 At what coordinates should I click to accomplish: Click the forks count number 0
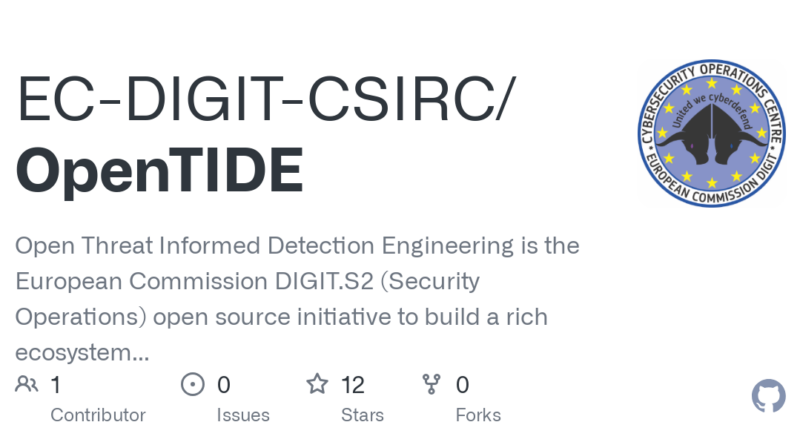click(x=462, y=385)
